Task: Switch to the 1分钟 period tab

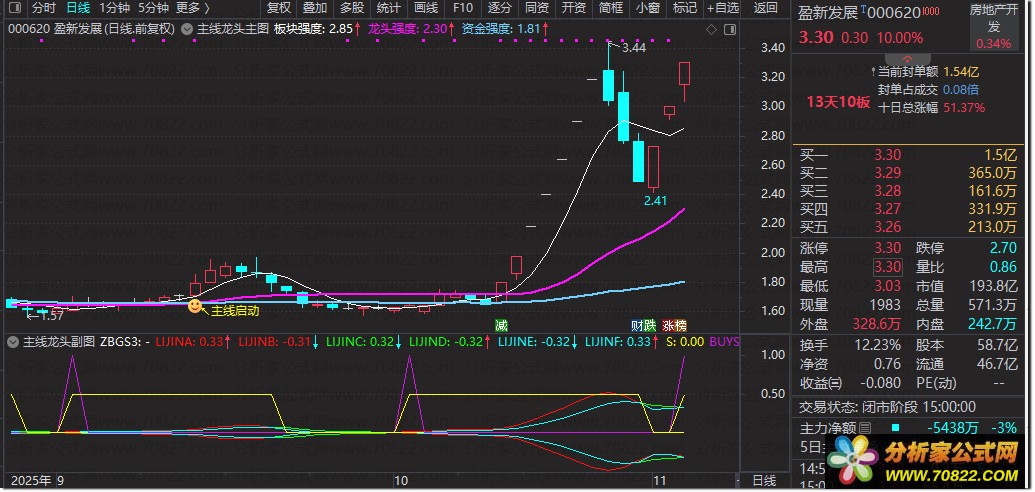Action: click(114, 9)
